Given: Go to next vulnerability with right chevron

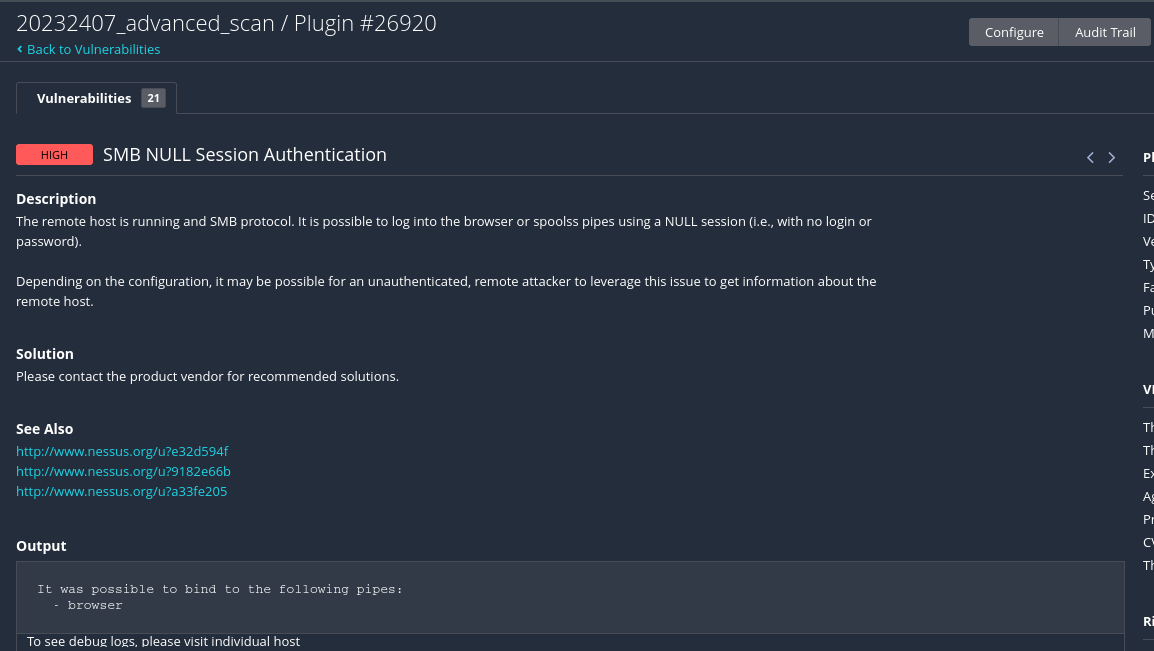Looking at the screenshot, I should click(x=1111, y=157).
